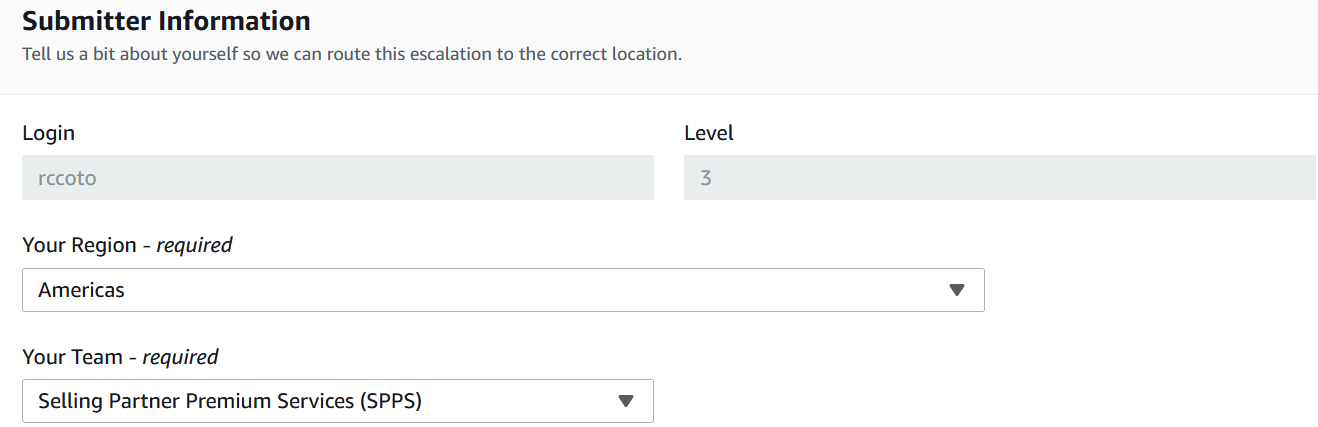Click the number 3 in the Level field
Image resolution: width=1318 pixels, height=427 pixels.
[x=706, y=179]
